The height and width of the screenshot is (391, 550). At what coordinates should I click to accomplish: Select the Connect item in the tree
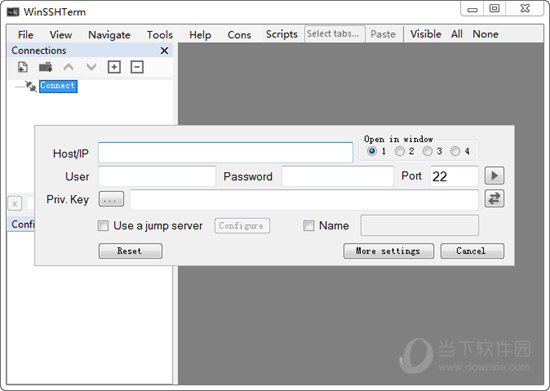(58, 86)
